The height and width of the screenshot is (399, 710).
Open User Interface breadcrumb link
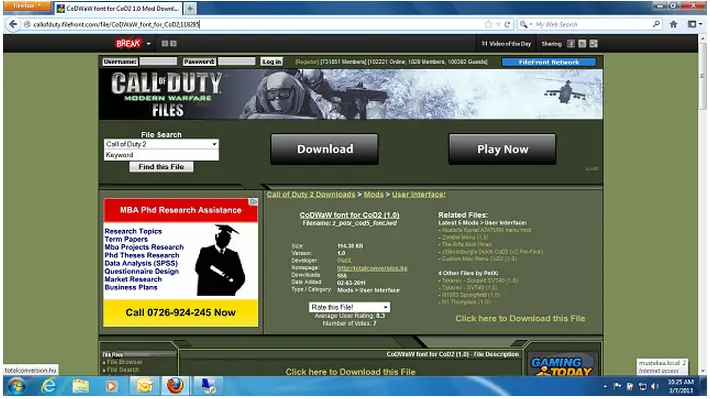click(x=417, y=195)
